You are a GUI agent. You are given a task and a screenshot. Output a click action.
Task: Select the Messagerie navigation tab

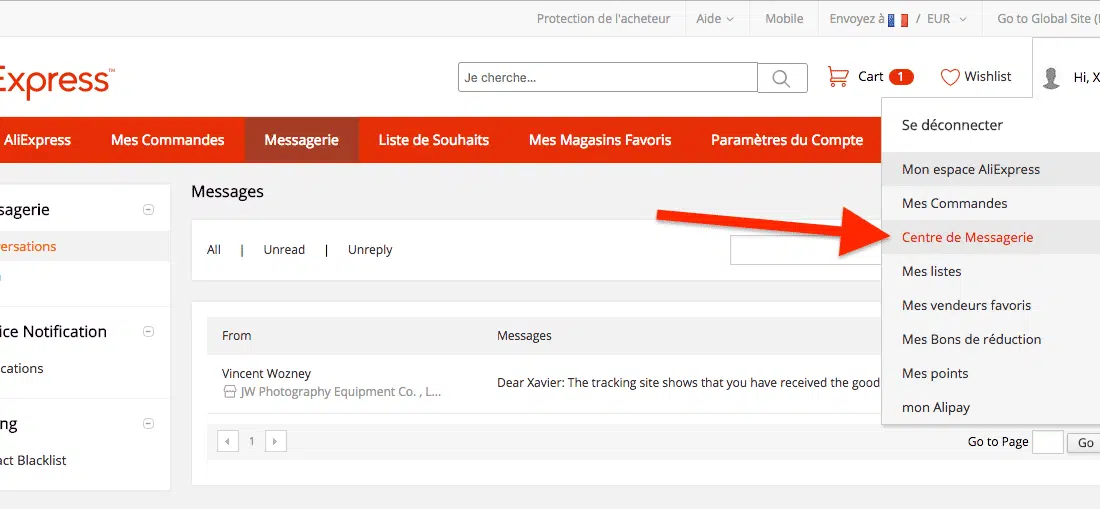pos(302,140)
